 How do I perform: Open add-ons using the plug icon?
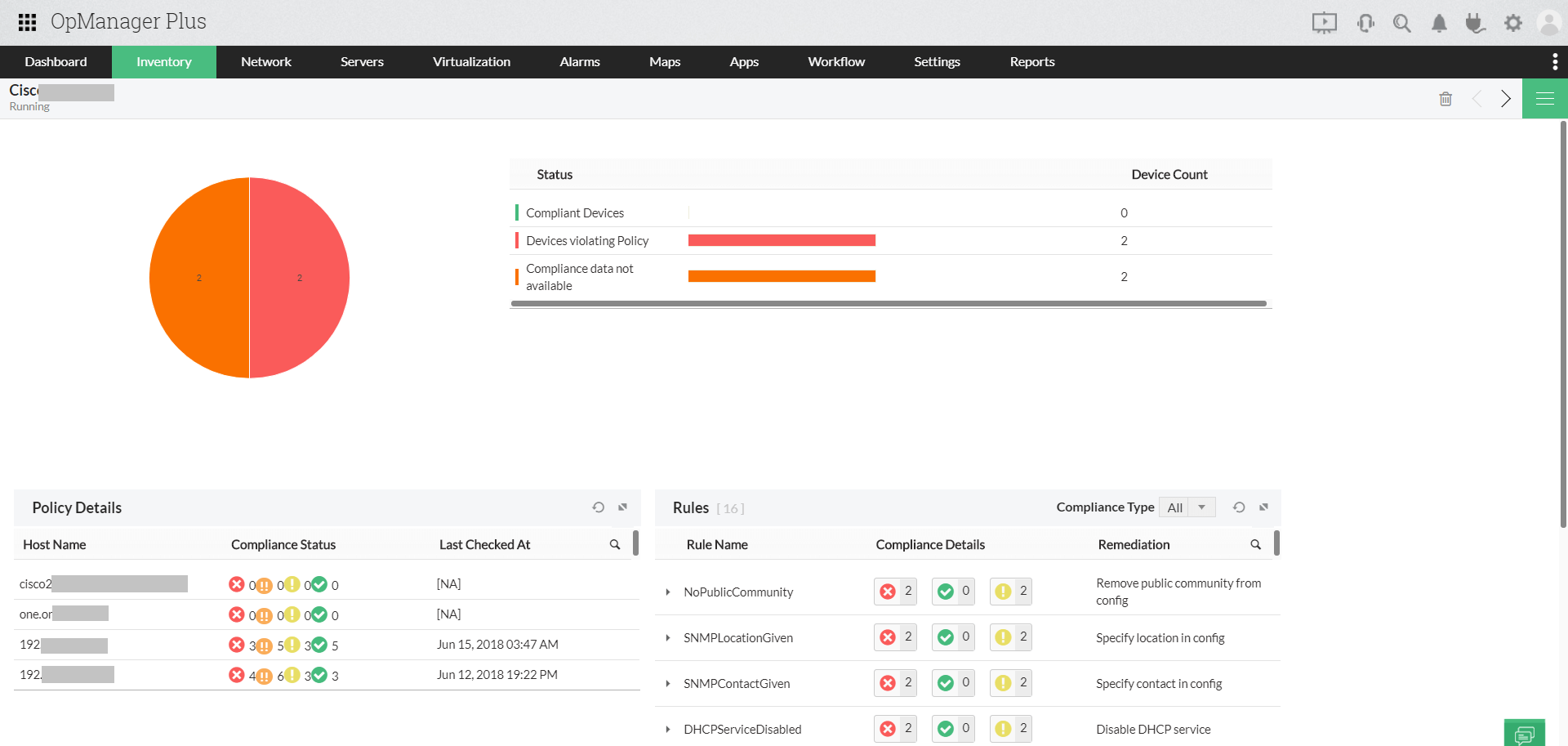click(x=1476, y=23)
